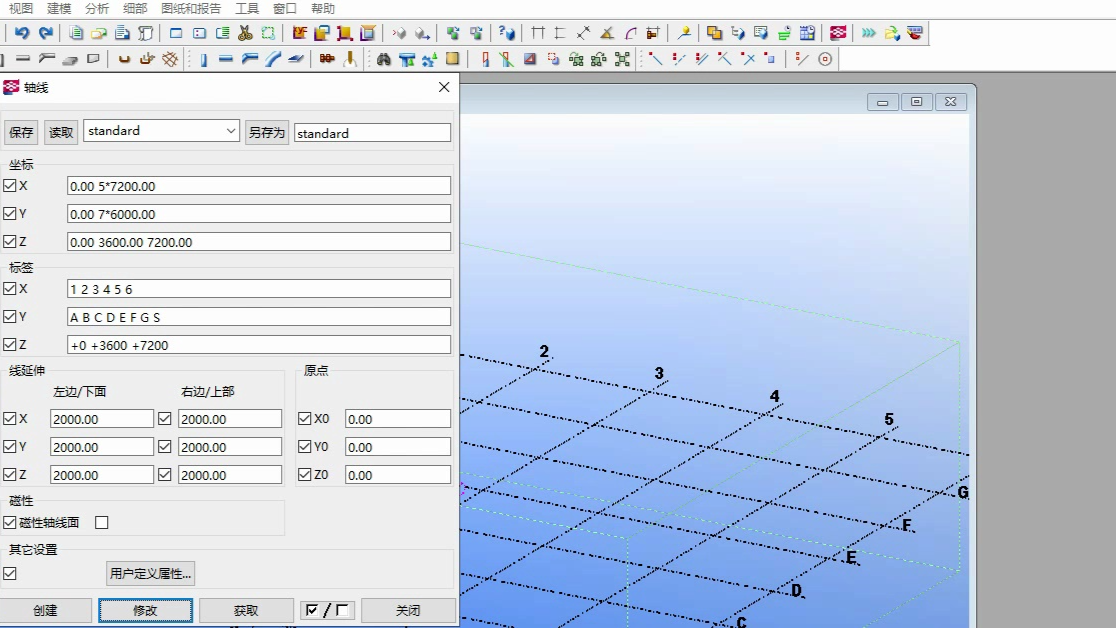The width and height of the screenshot is (1116, 628).
Task: Open the standard settings dropdown
Action: click(231, 131)
